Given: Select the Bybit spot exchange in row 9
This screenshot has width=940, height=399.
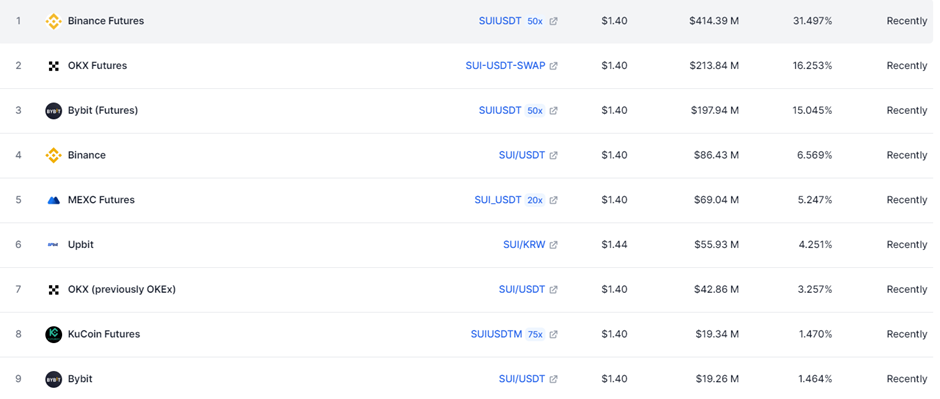Looking at the screenshot, I should pos(80,379).
